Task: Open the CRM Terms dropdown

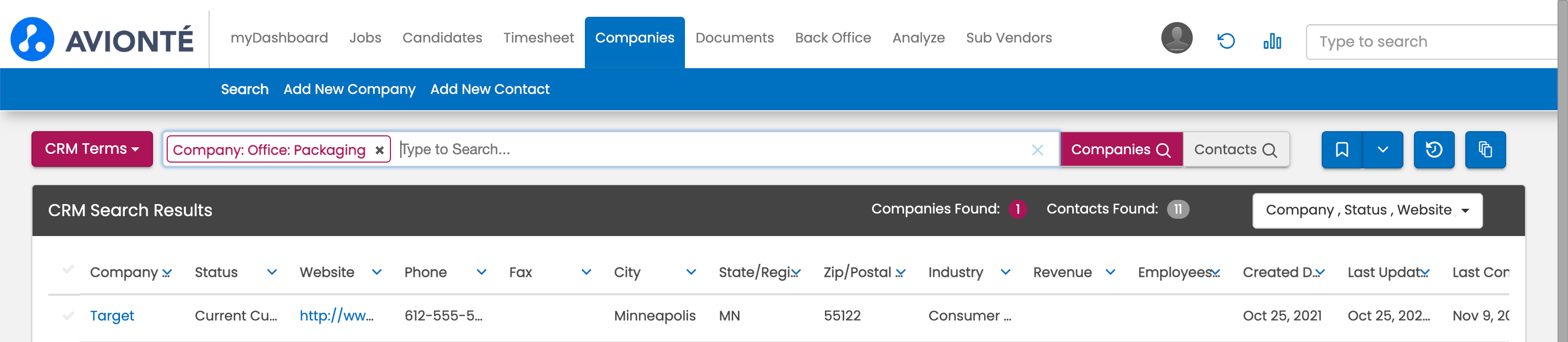Action: (x=92, y=149)
